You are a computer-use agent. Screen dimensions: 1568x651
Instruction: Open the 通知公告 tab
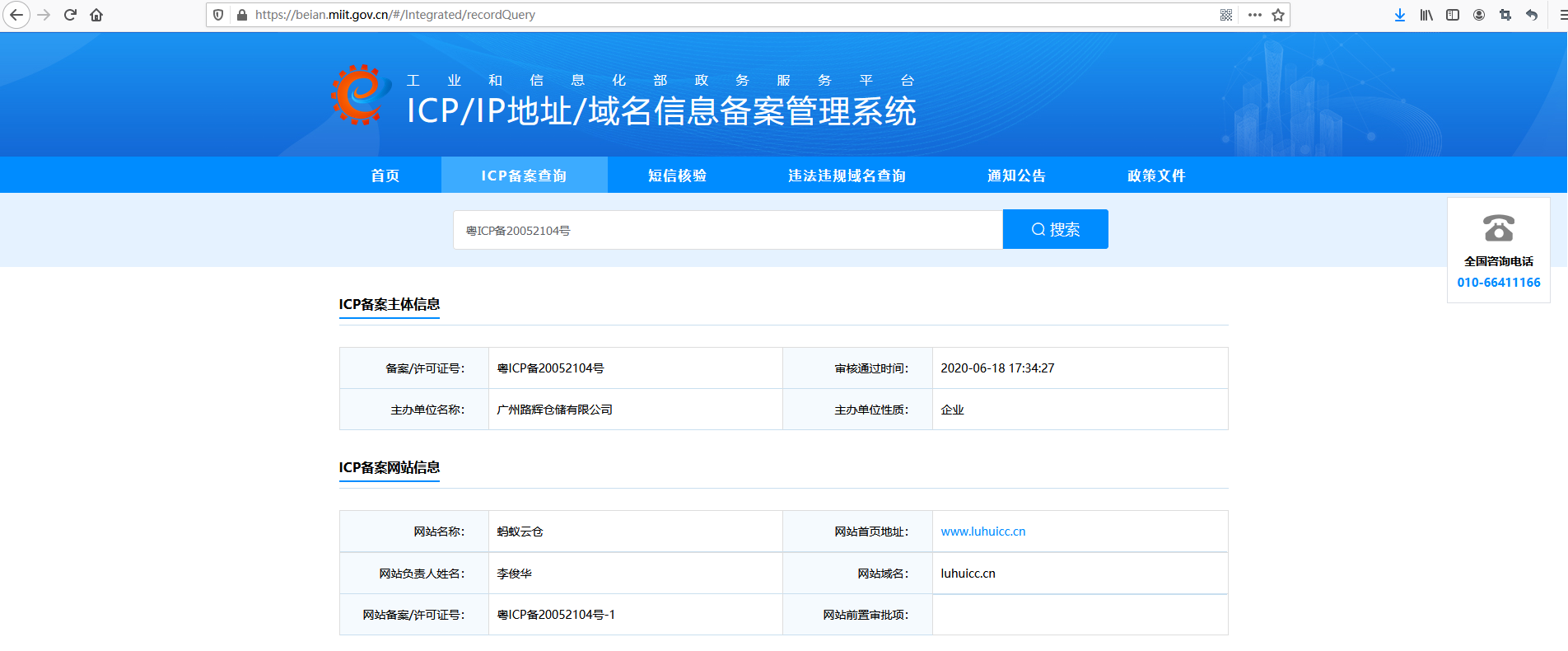[1017, 176]
